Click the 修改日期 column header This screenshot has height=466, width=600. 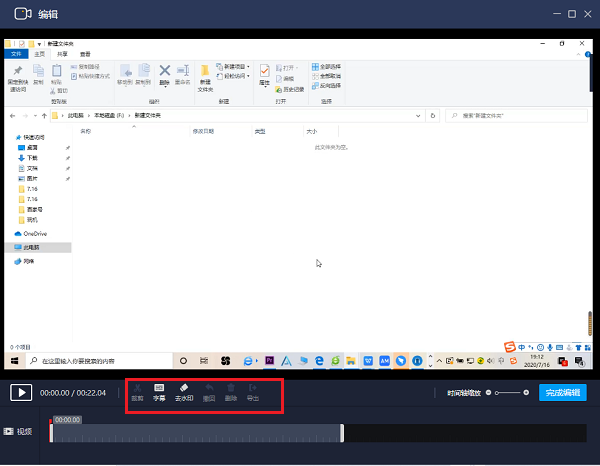(203, 131)
